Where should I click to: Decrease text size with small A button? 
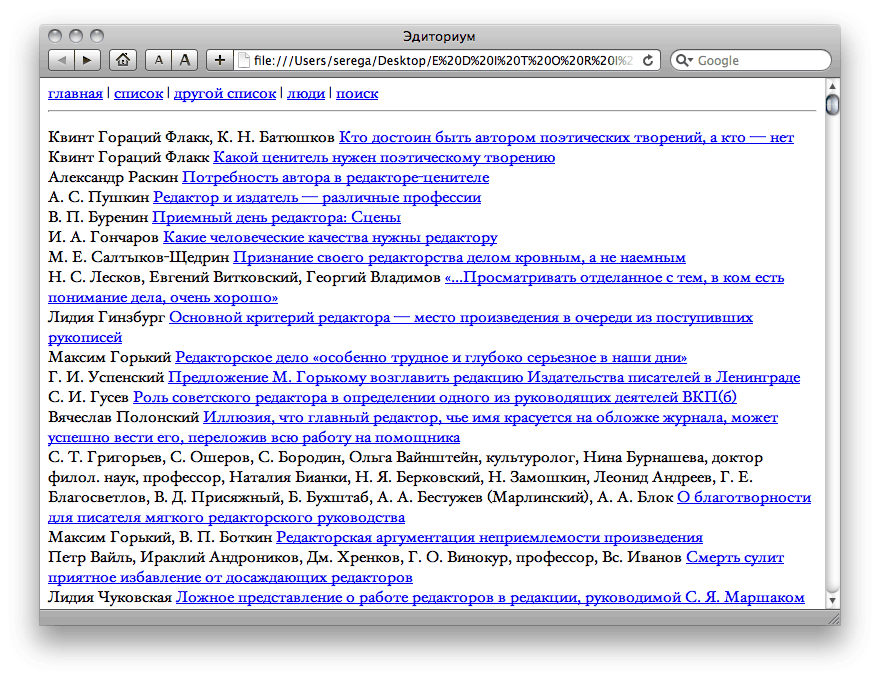(158, 60)
